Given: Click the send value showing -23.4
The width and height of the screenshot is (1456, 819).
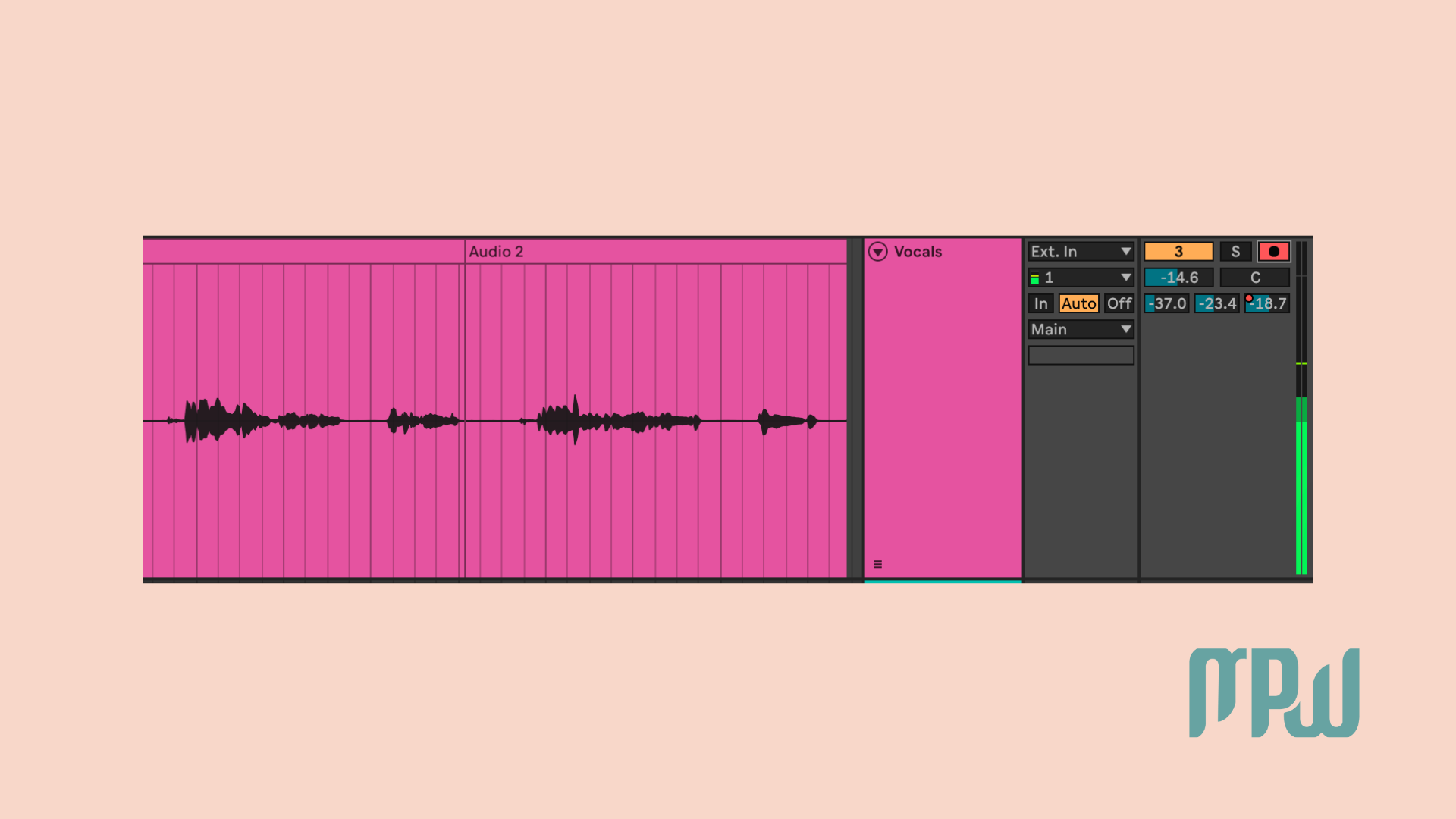Looking at the screenshot, I should pos(1216,303).
